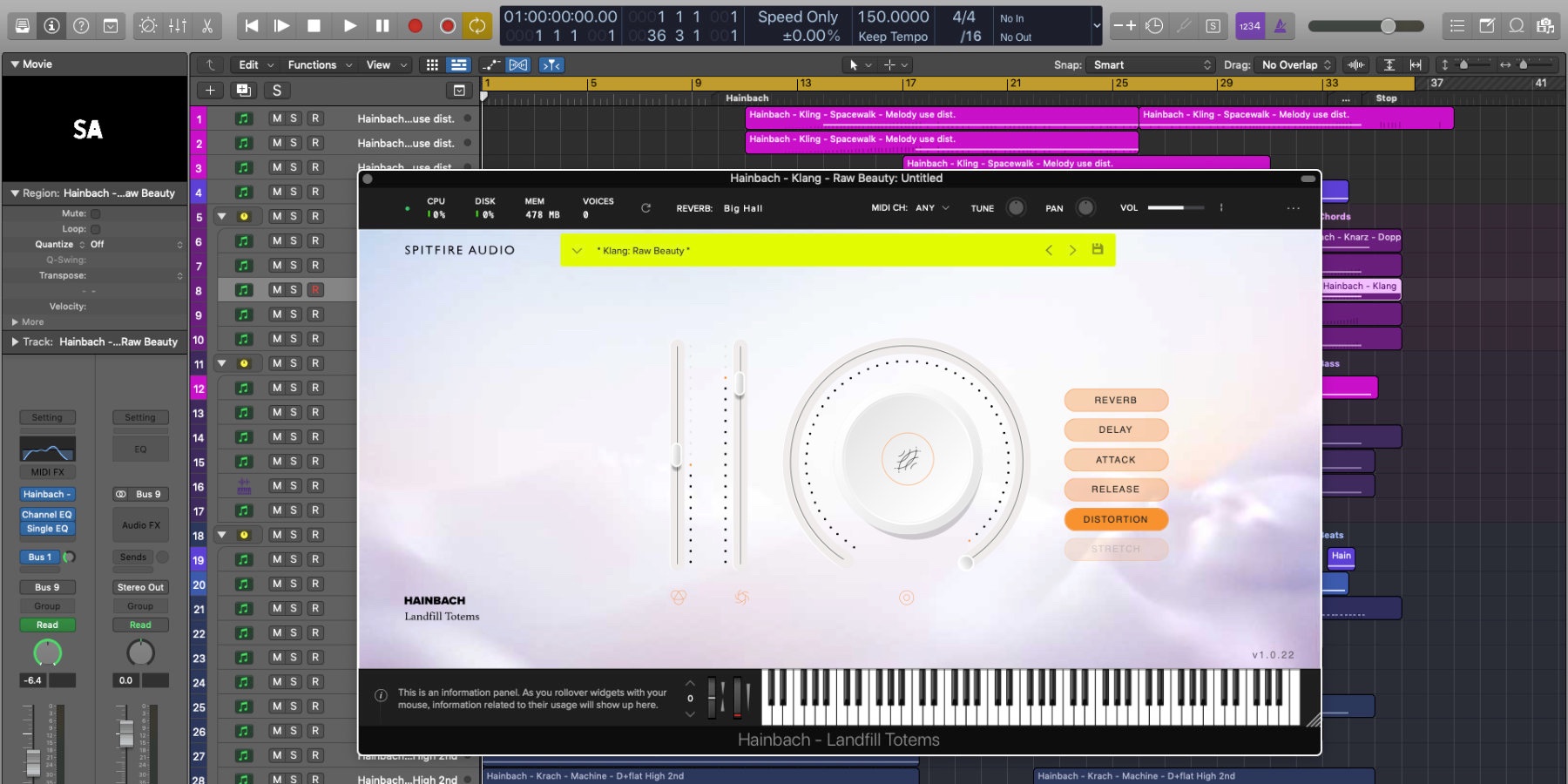The height and width of the screenshot is (784, 1568).
Task: Adjust the master volume slider in control bar
Action: [x=1388, y=26]
